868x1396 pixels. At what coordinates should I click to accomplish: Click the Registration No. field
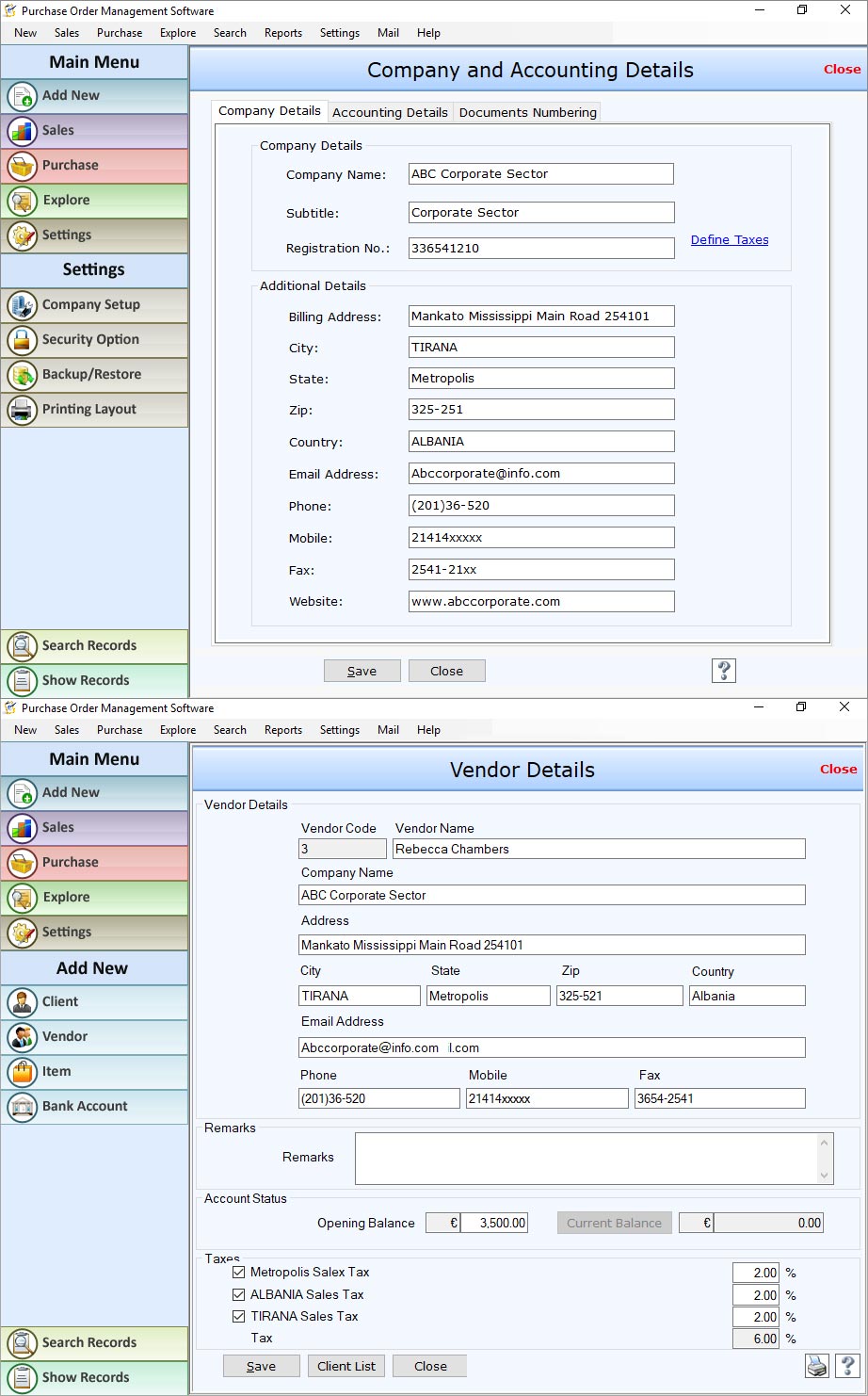[541, 249]
